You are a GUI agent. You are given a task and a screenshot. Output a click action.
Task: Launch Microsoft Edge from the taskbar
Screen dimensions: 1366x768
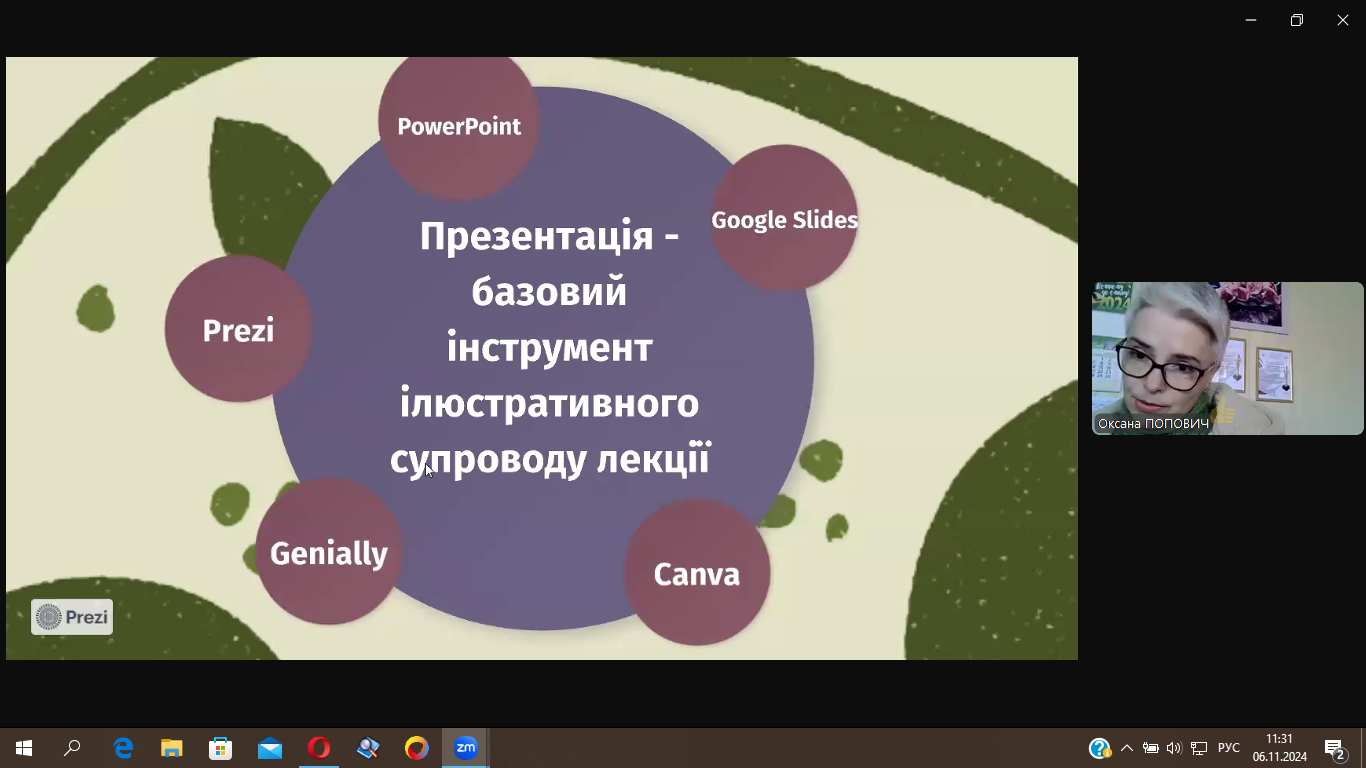click(123, 748)
